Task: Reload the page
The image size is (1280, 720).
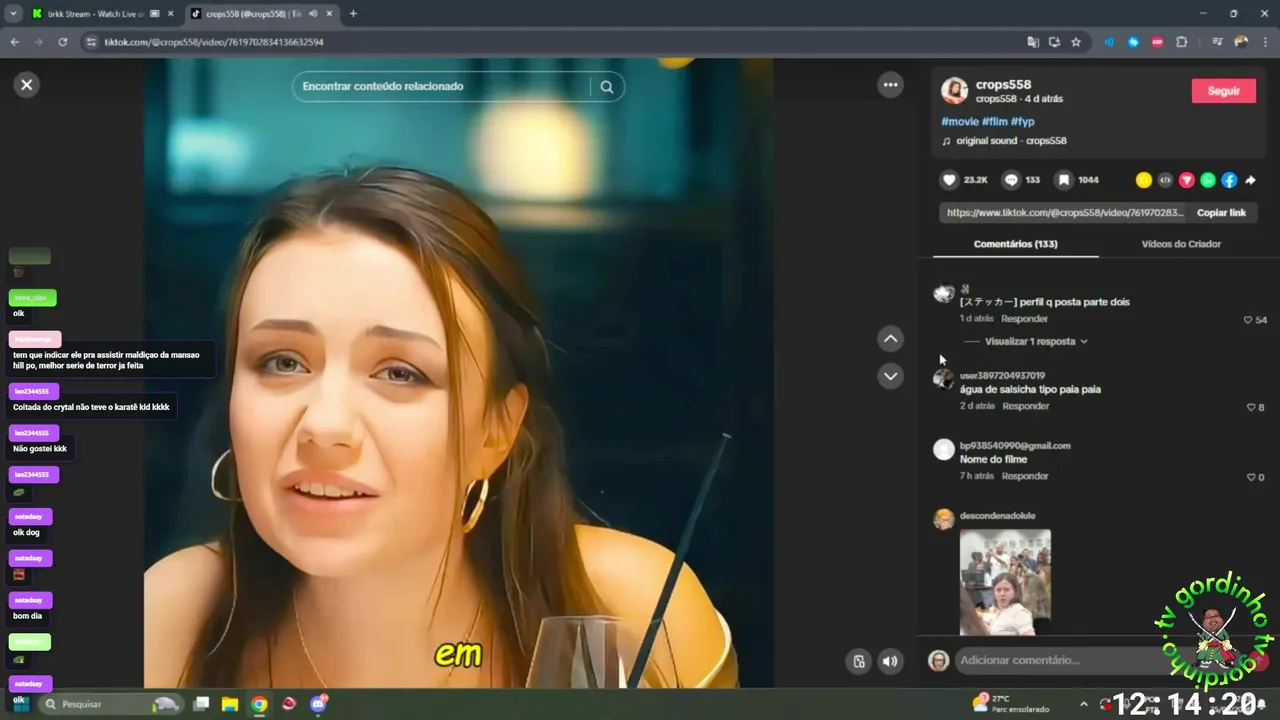Action: [62, 42]
